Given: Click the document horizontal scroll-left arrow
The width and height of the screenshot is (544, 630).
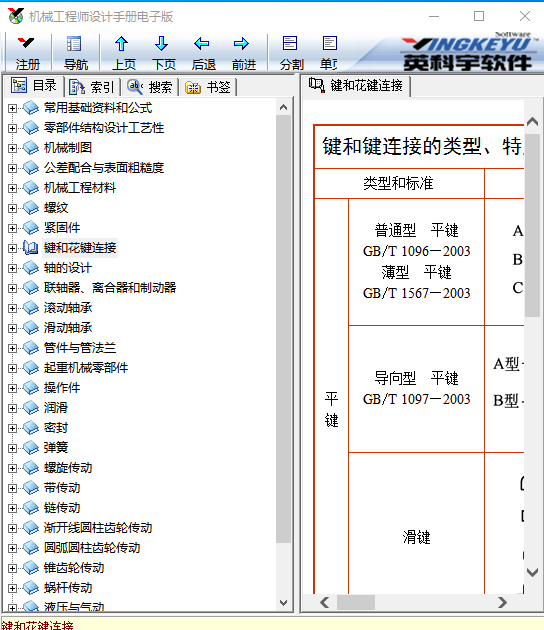Looking at the screenshot, I should coord(325,602).
